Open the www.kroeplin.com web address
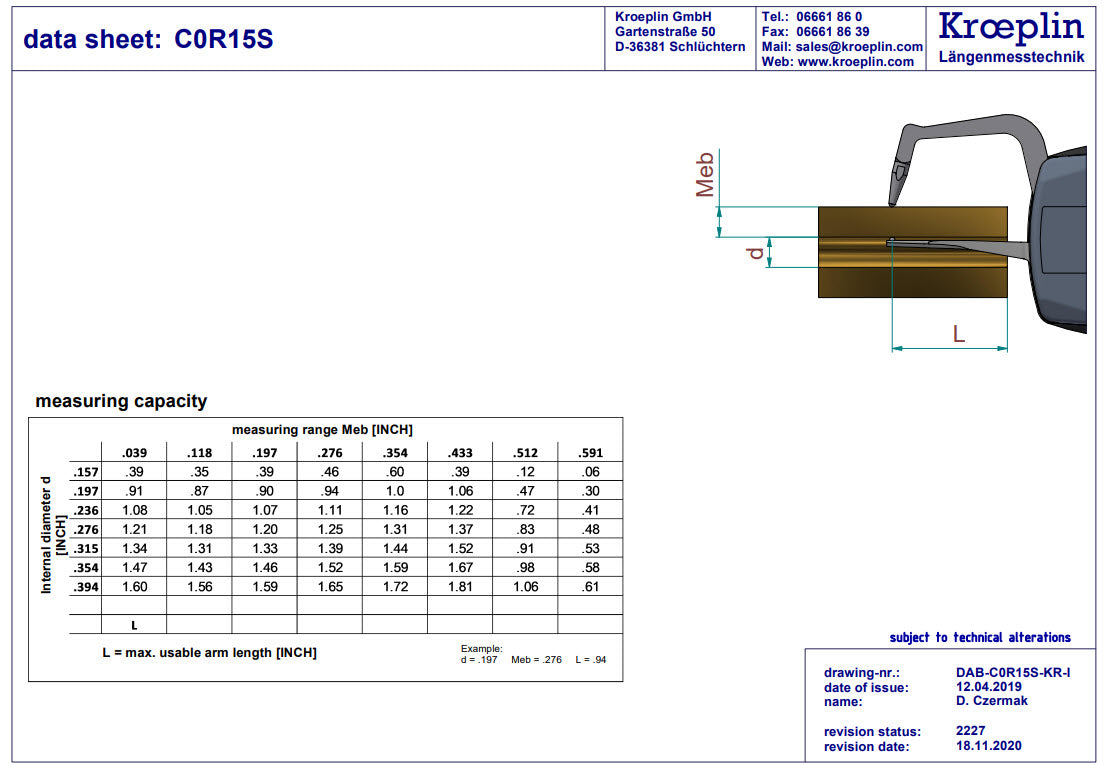 click(x=855, y=62)
